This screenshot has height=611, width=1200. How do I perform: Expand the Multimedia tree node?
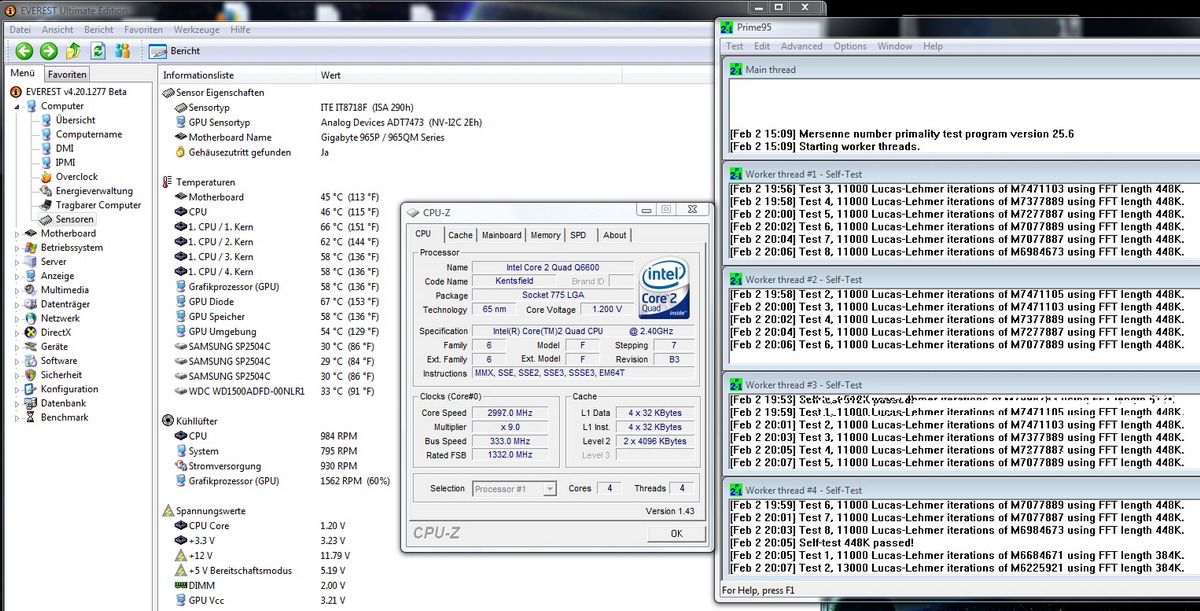[17, 290]
